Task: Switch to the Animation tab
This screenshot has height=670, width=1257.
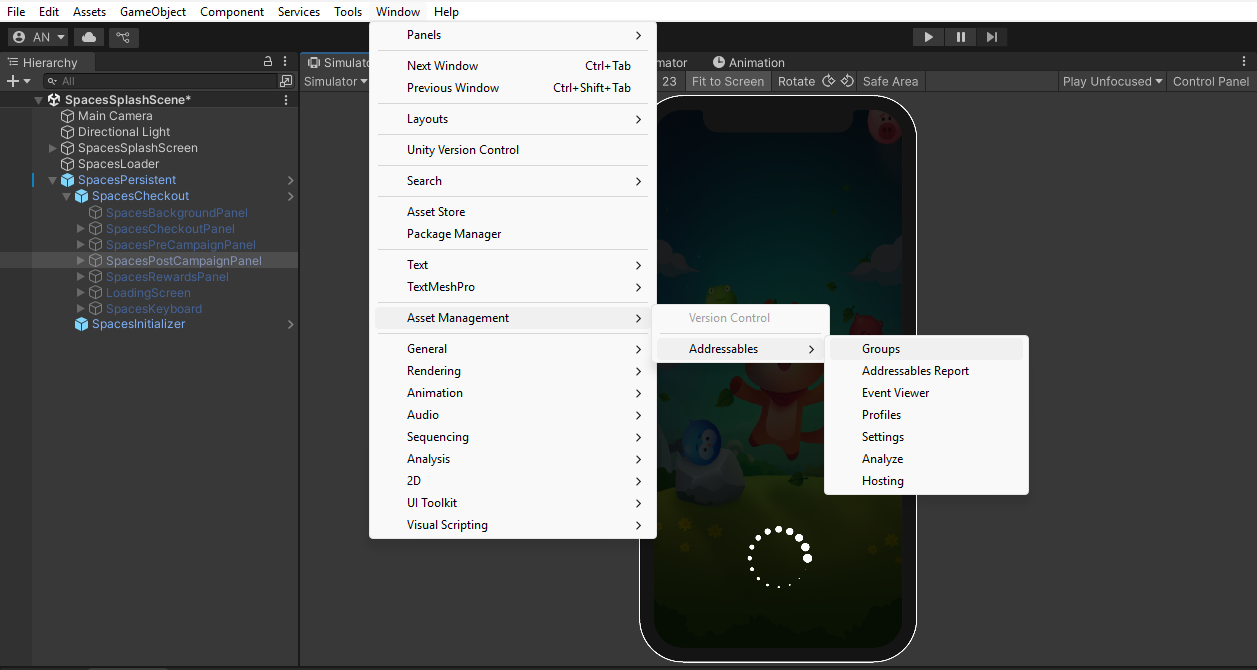Action: 748,62
